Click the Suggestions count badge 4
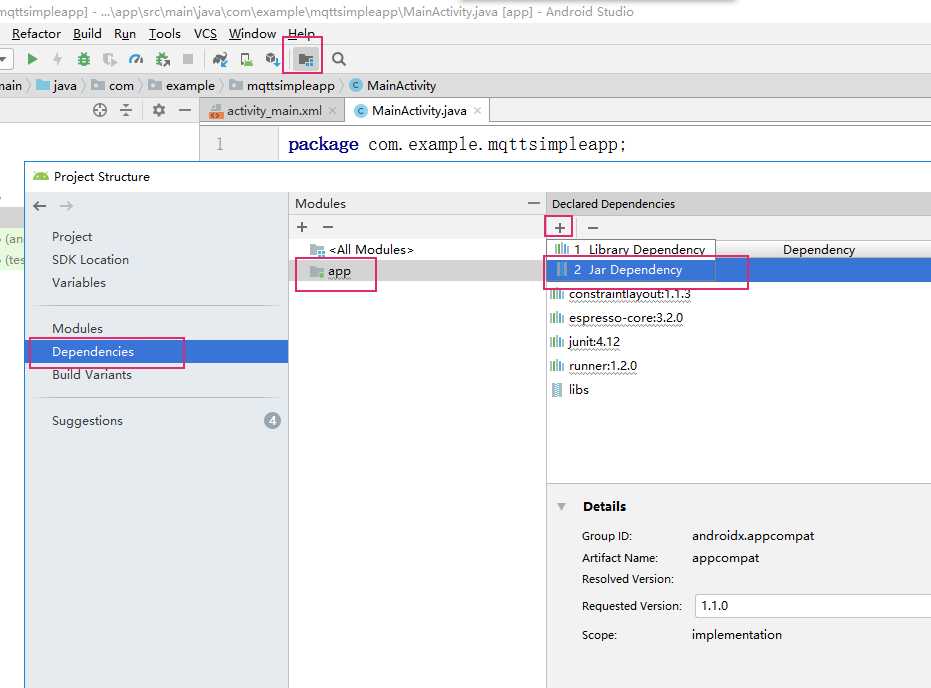 pyautogui.click(x=272, y=421)
